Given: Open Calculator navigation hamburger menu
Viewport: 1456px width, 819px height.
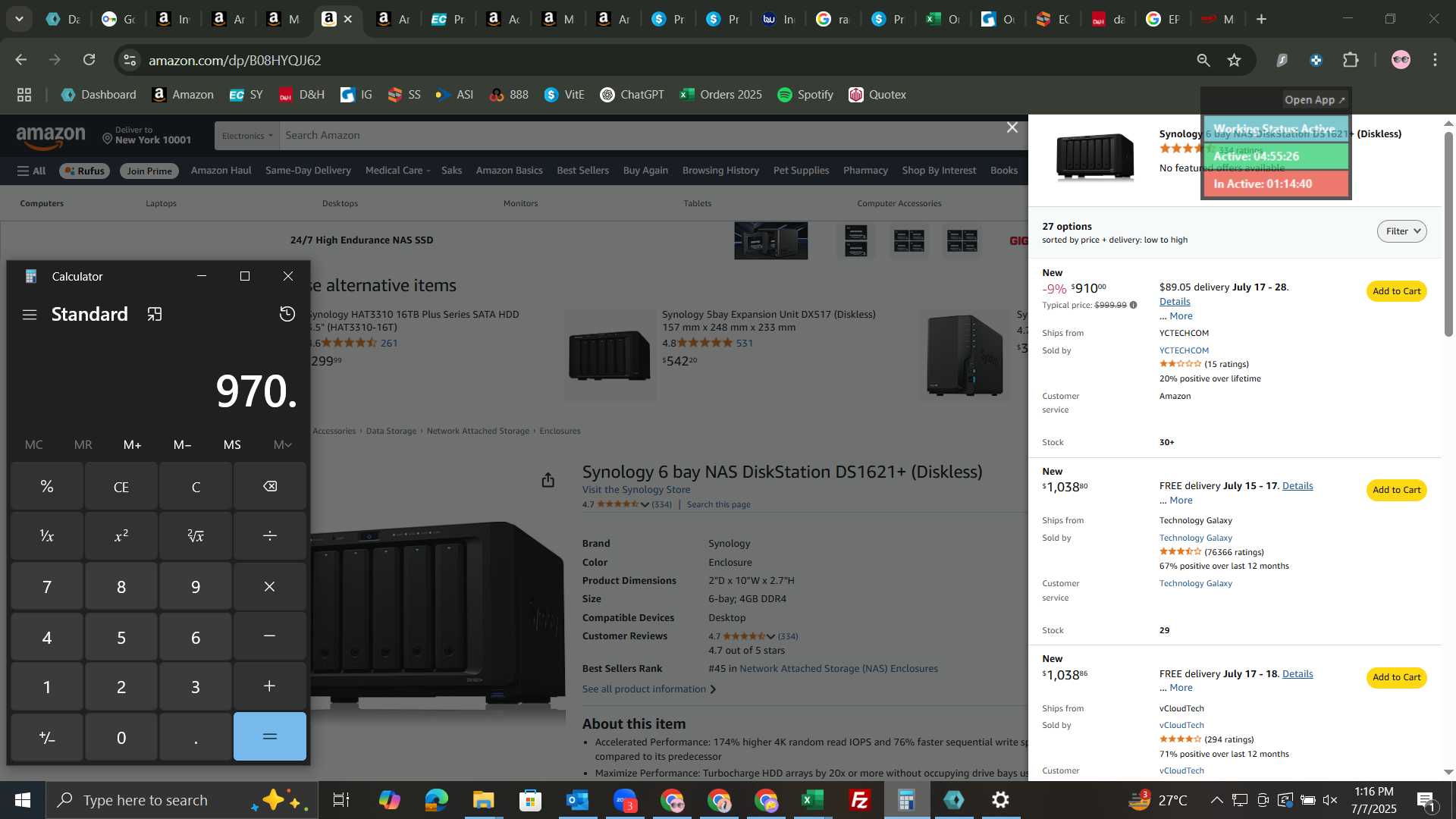Looking at the screenshot, I should click(x=30, y=315).
